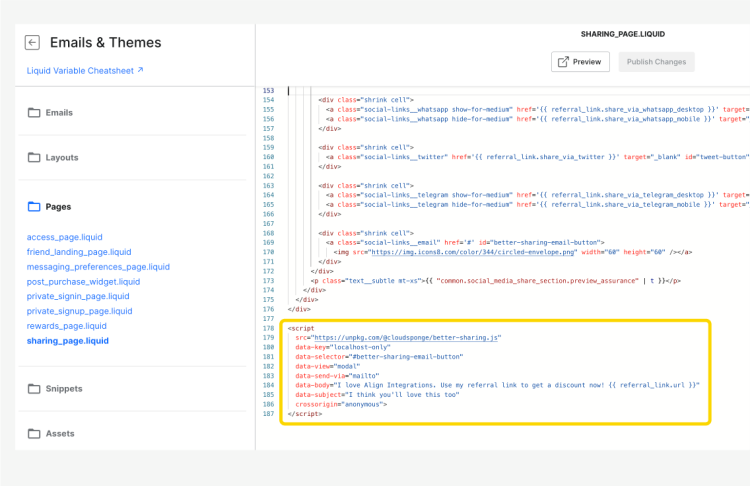Image resolution: width=750 pixels, height=486 pixels.
Task: Click the SHARING_PAGE.LIQUID editor title
Action: coord(623,34)
